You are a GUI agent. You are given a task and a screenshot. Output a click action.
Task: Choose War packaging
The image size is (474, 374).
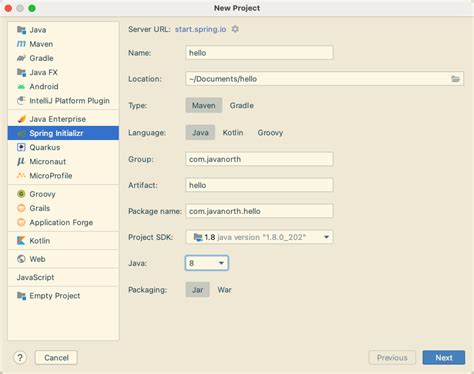click(224, 290)
